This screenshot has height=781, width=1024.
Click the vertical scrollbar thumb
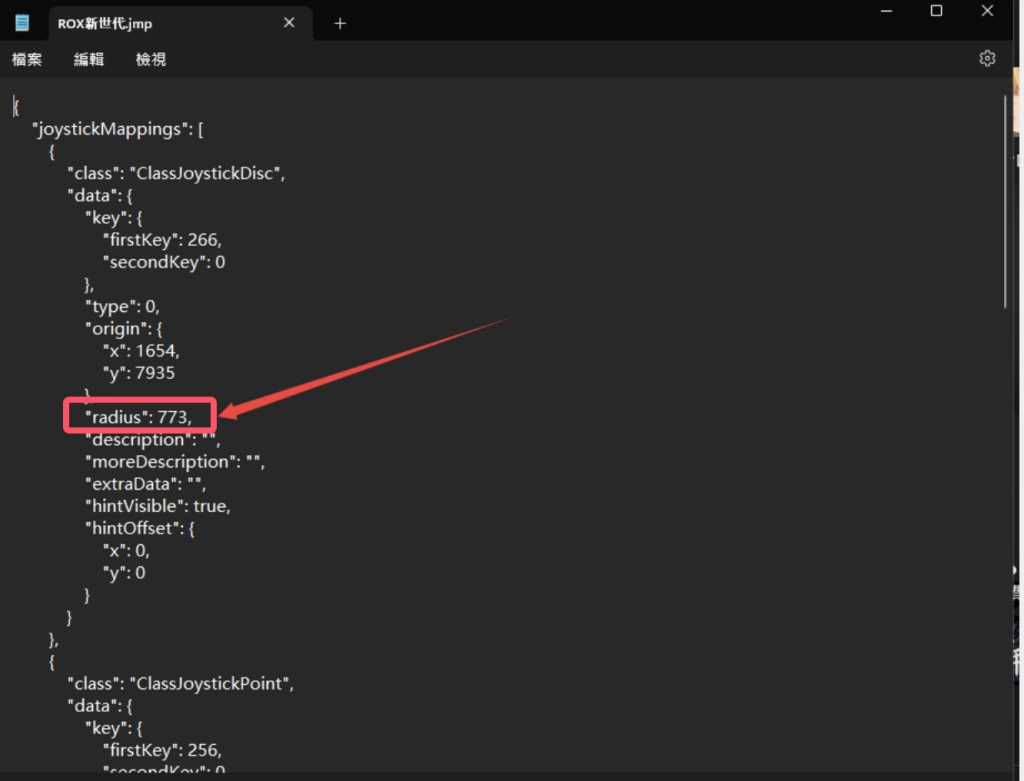1006,200
